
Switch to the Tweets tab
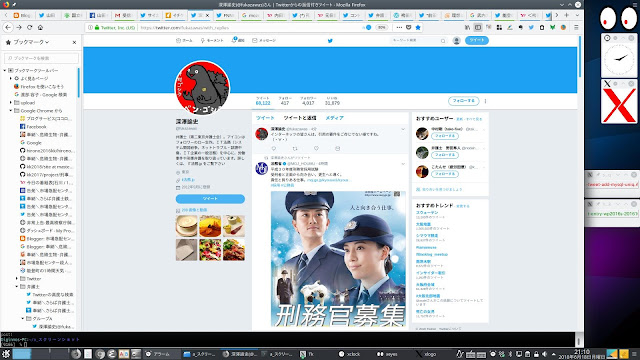265,118
